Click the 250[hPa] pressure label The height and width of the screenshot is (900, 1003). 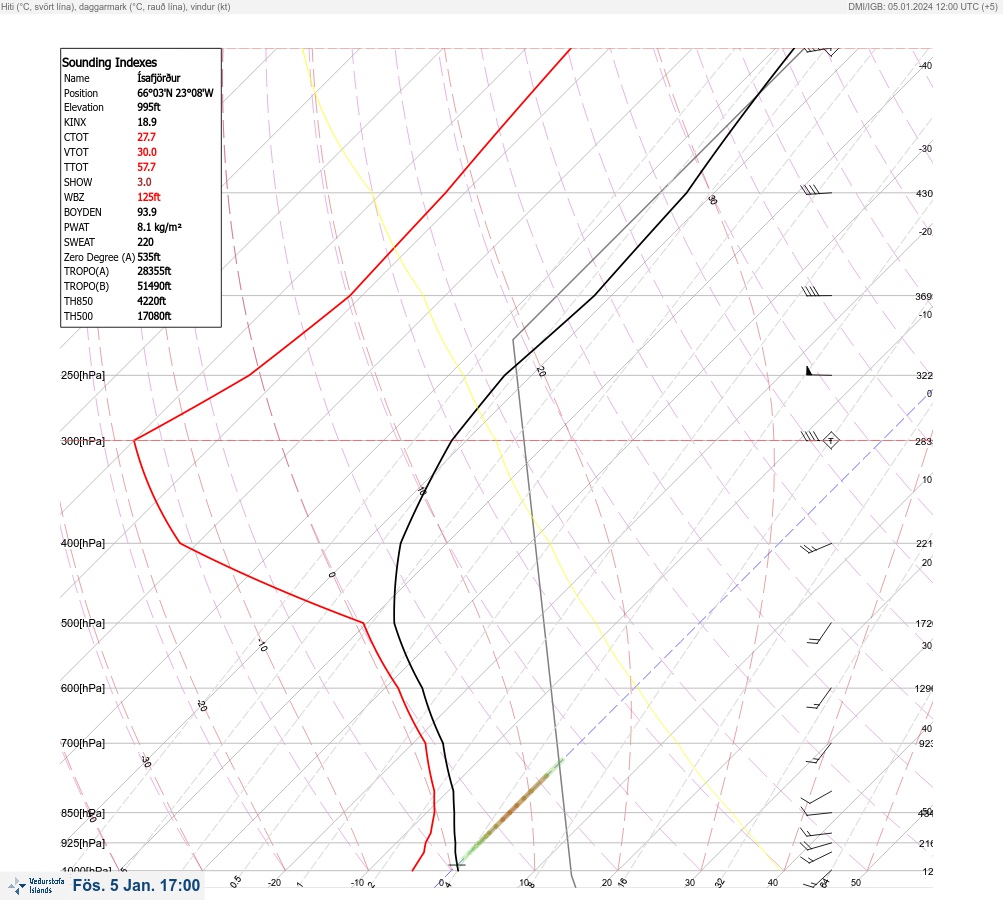(83, 375)
